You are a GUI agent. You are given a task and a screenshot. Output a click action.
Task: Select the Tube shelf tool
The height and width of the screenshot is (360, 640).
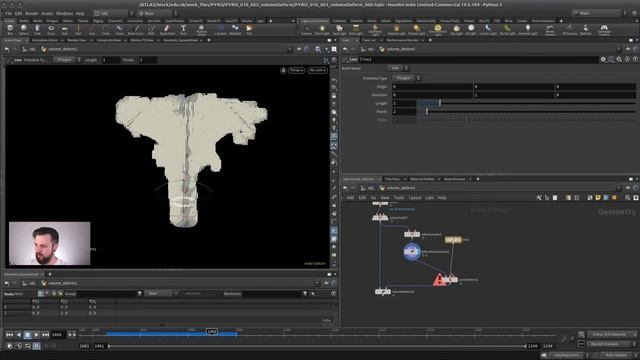pos(37,29)
